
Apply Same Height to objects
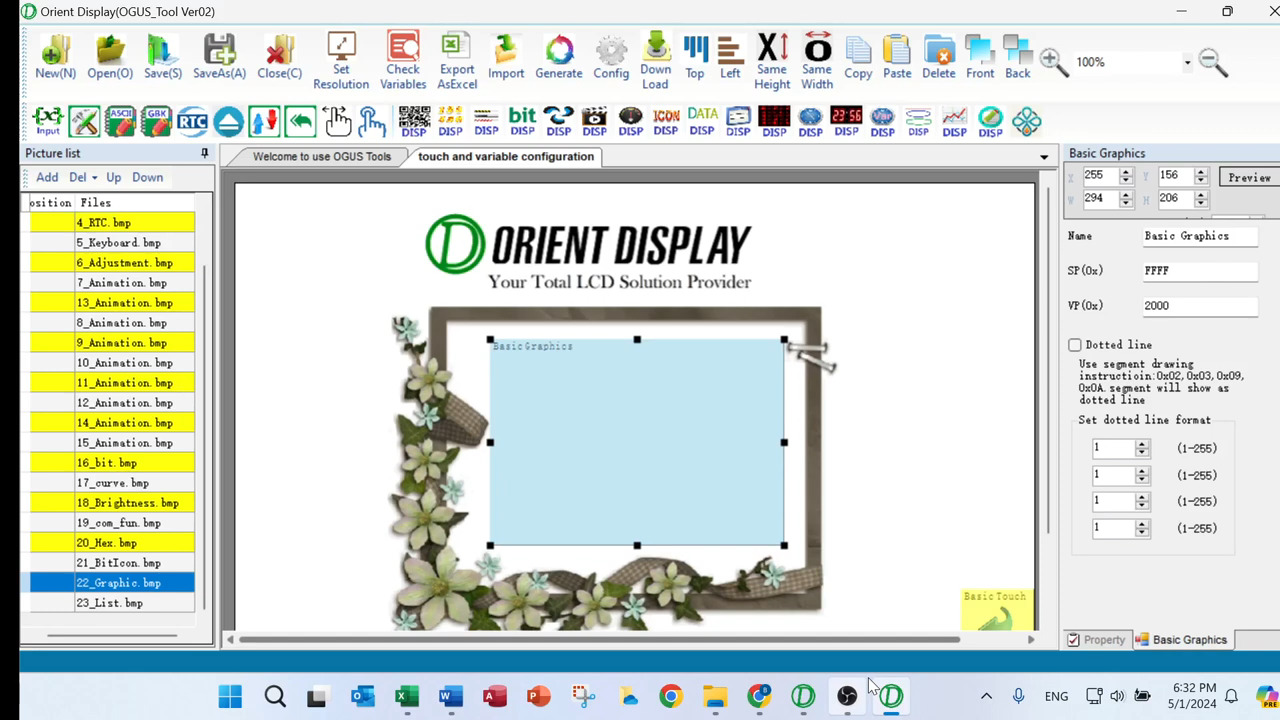coord(772,61)
